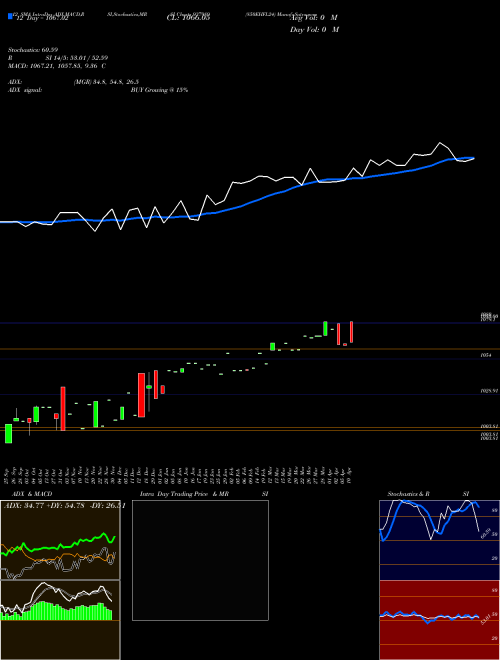This screenshot has width=500, height=660.
Task: Select the "ADX signal:" label
Action: pyautogui.click(x=25, y=90)
